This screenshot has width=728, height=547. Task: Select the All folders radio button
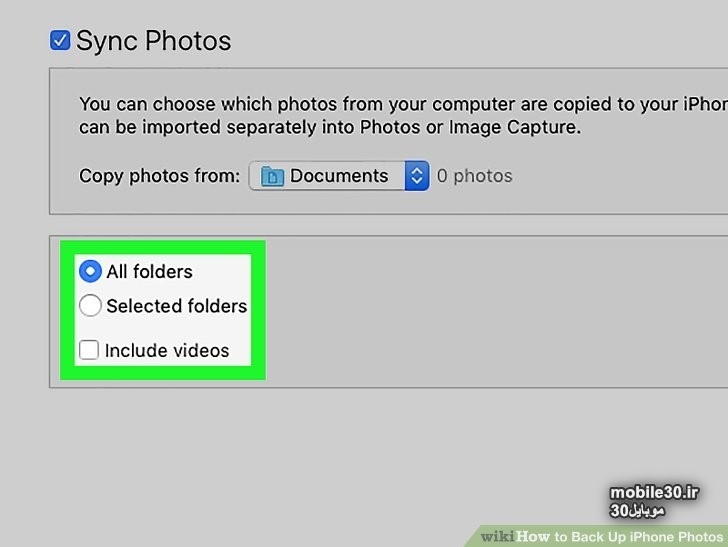(x=90, y=271)
